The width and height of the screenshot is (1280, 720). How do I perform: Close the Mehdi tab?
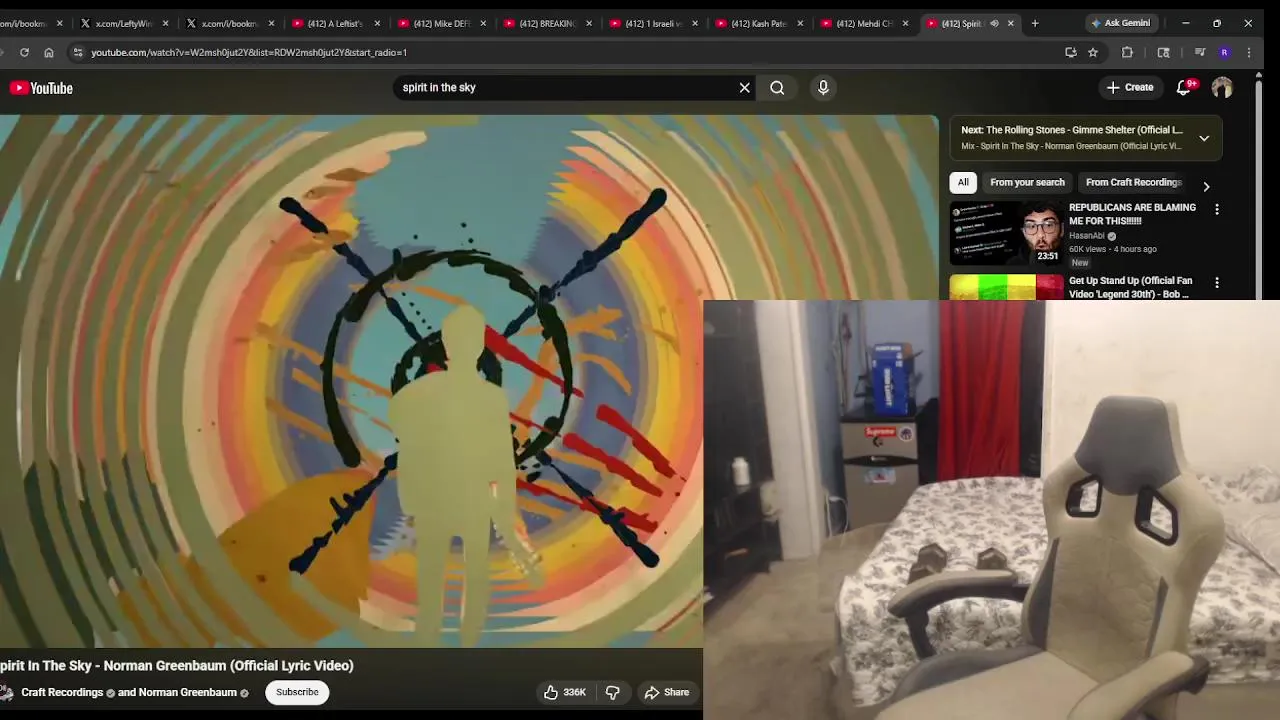click(x=905, y=23)
